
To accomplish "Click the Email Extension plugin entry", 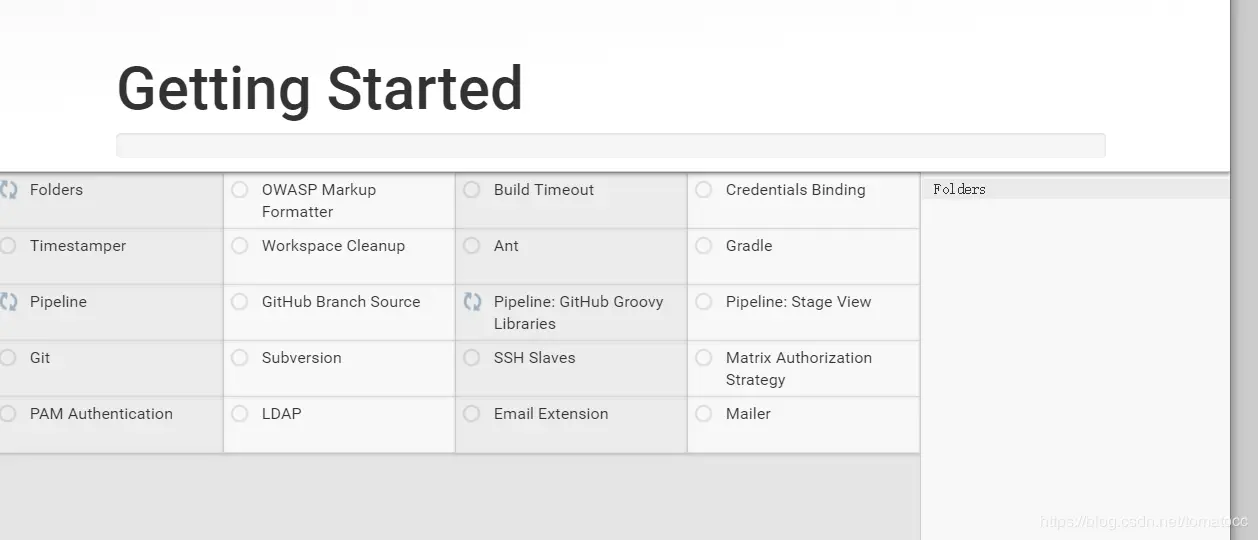I will point(550,414).
